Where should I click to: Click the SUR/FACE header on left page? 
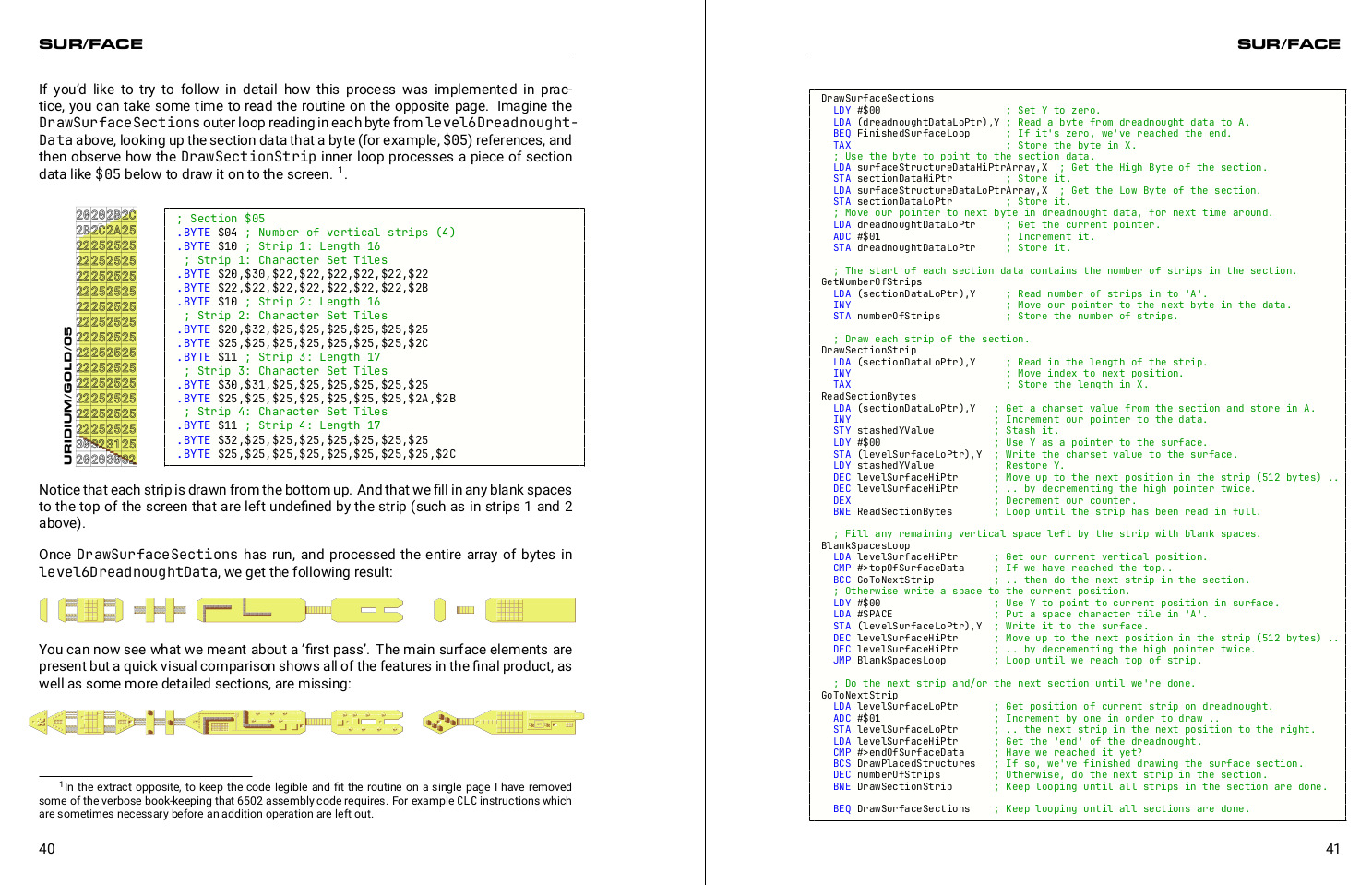[x=90, y=43]
